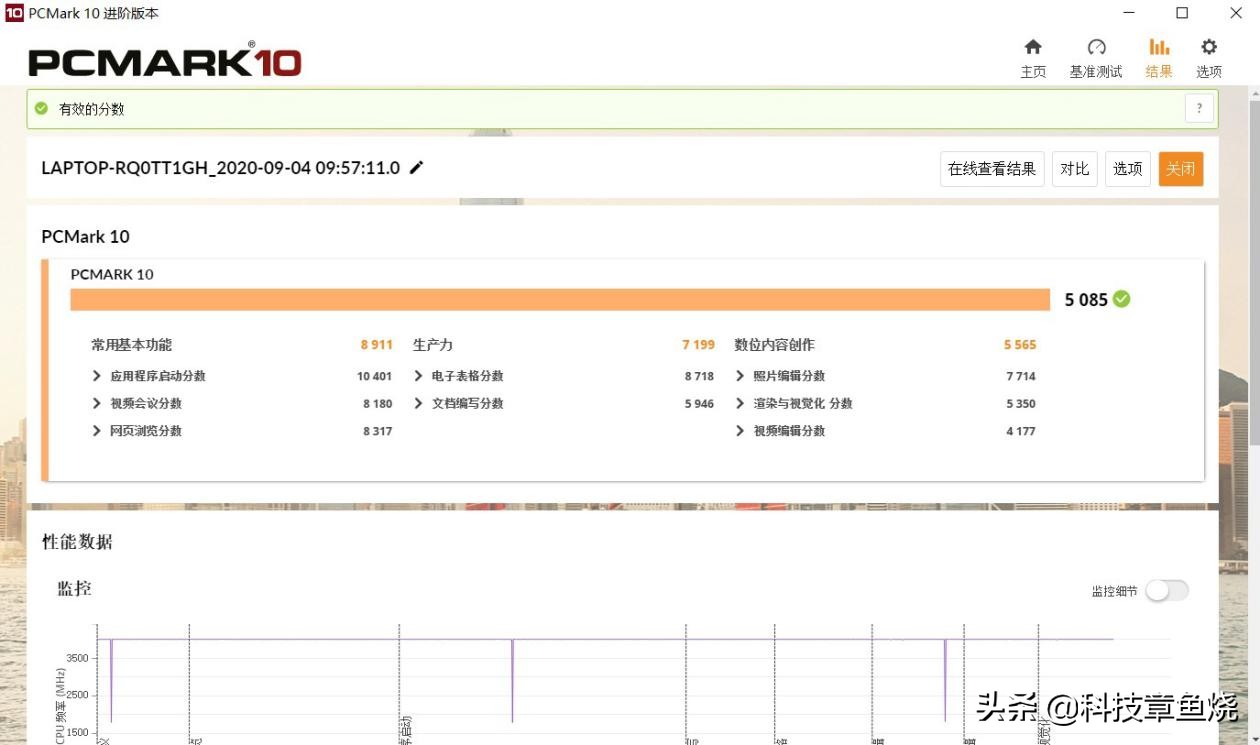
Task: Open the question mark help icon
Action: point(1199,108)
